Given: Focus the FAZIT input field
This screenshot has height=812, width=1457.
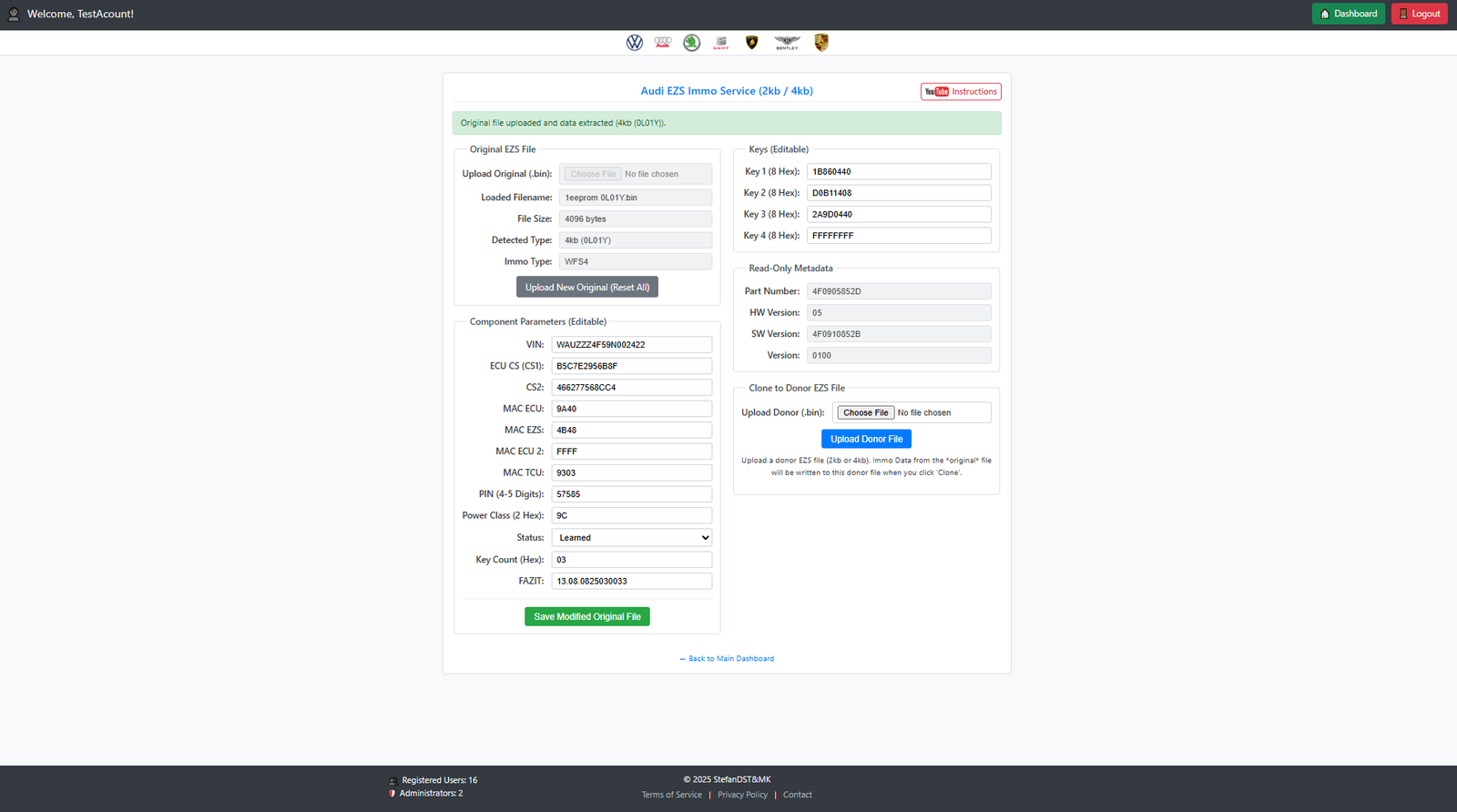Looking at the screenshot, I should [632, 581].
